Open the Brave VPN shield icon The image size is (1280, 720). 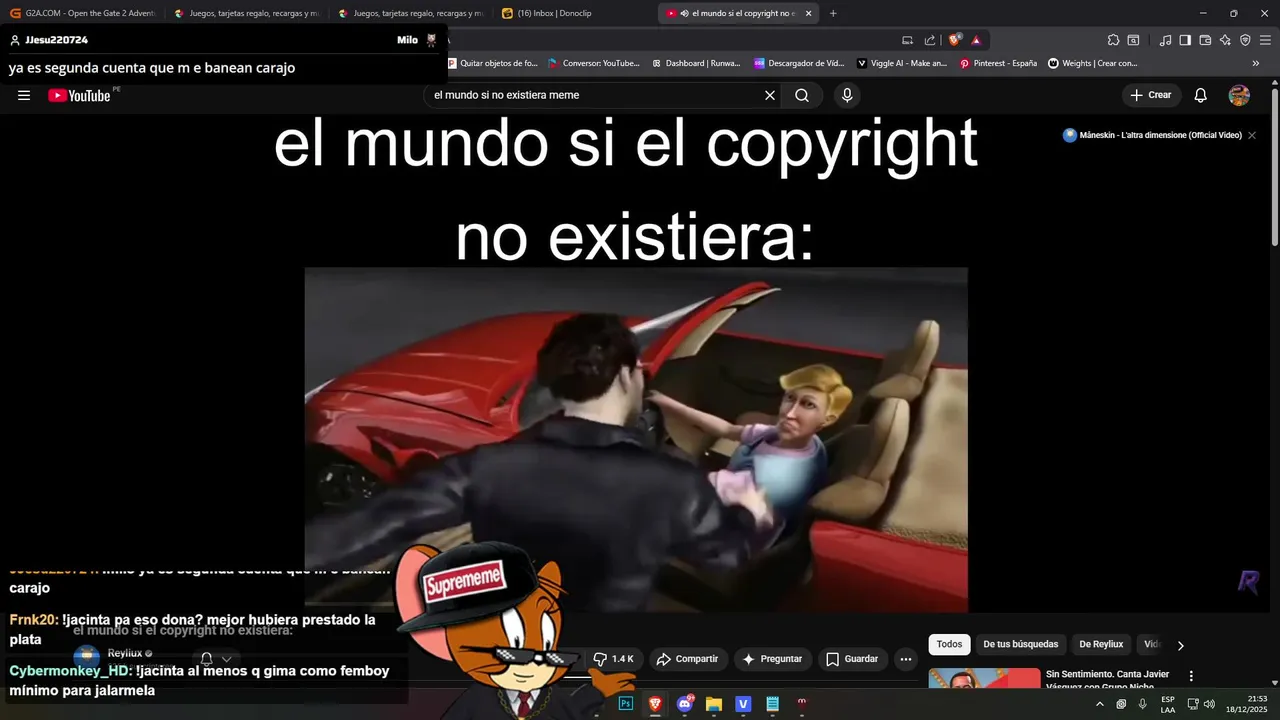tap(1245, 40)
